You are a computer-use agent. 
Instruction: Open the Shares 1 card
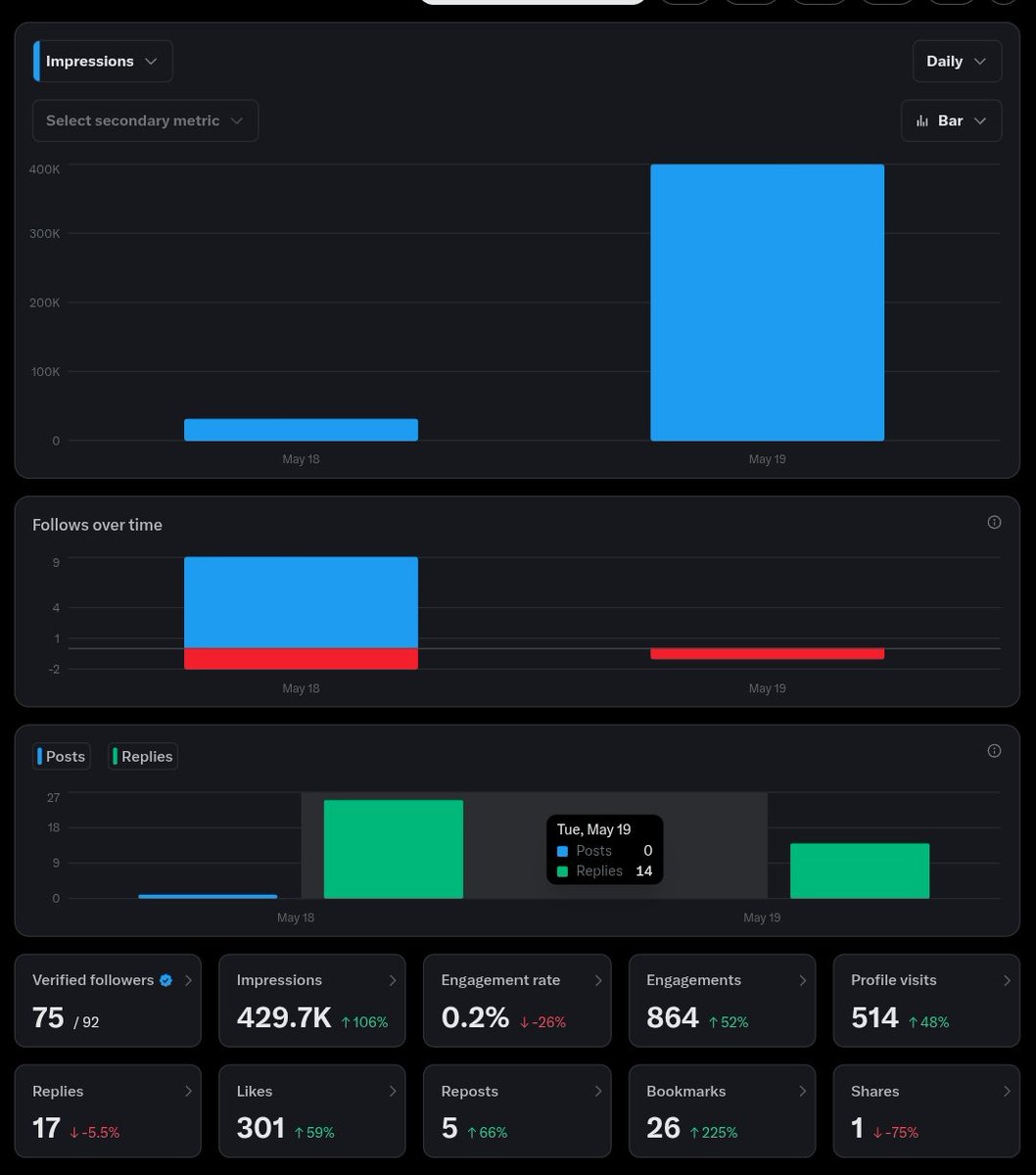926,1111
